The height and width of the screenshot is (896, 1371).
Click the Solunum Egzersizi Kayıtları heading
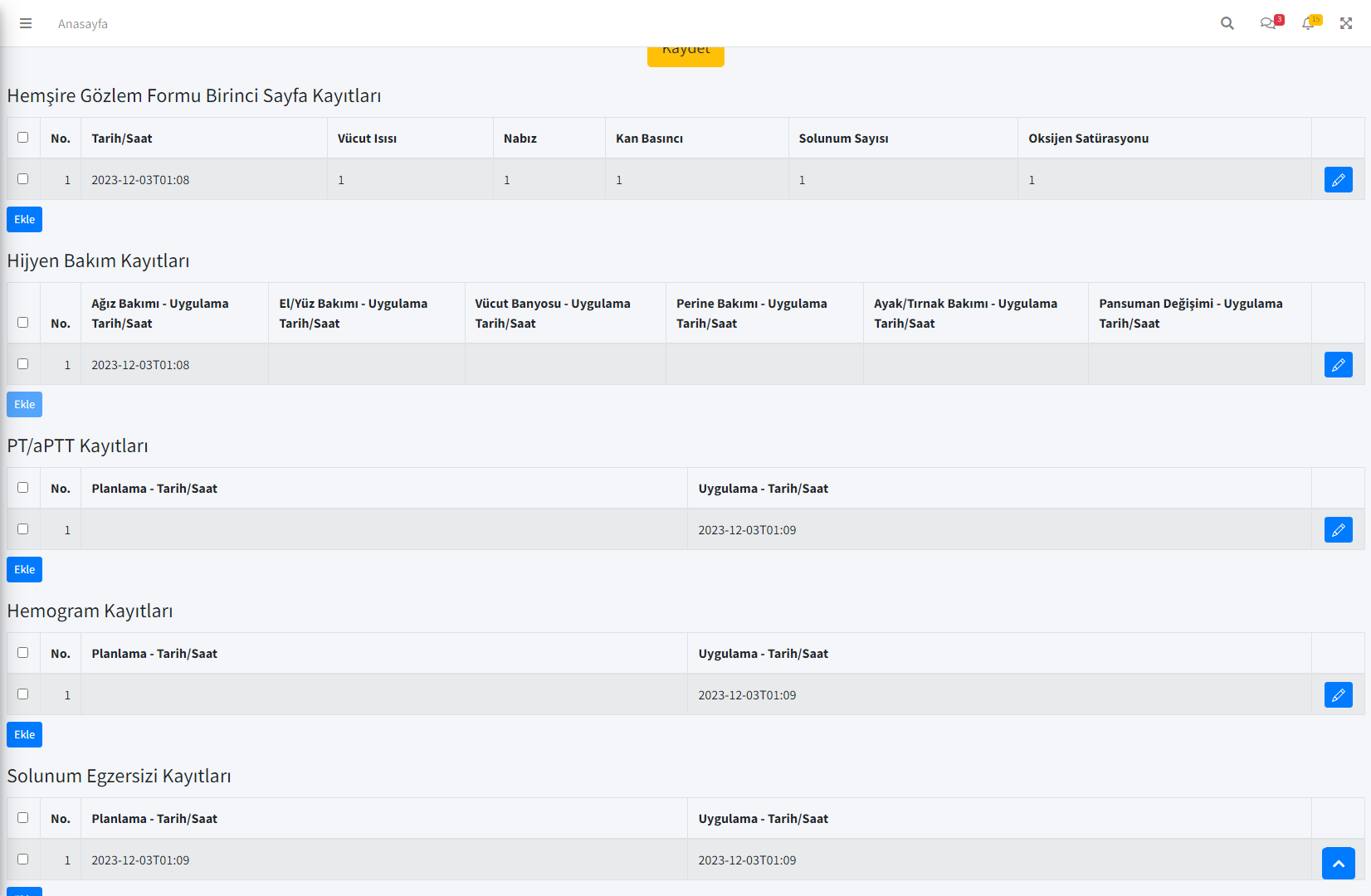[x=119, y=776]
